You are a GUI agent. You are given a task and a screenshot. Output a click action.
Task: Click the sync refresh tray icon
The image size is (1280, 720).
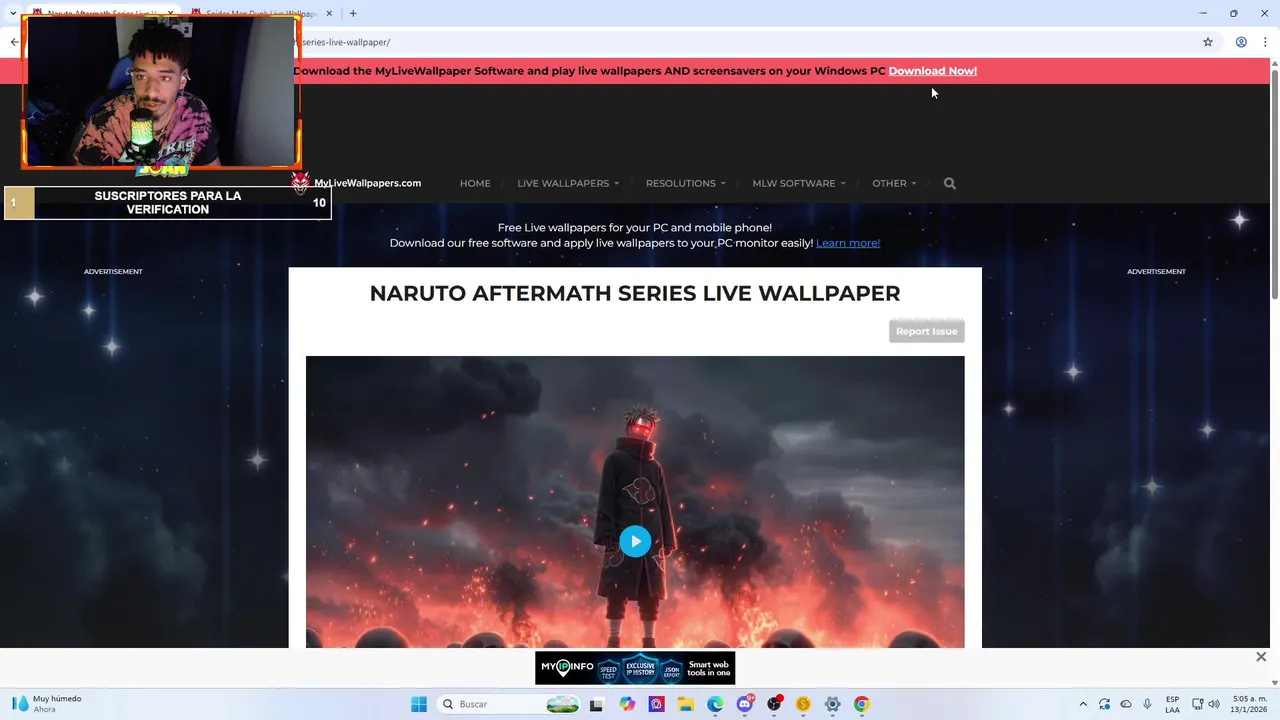1104,704
